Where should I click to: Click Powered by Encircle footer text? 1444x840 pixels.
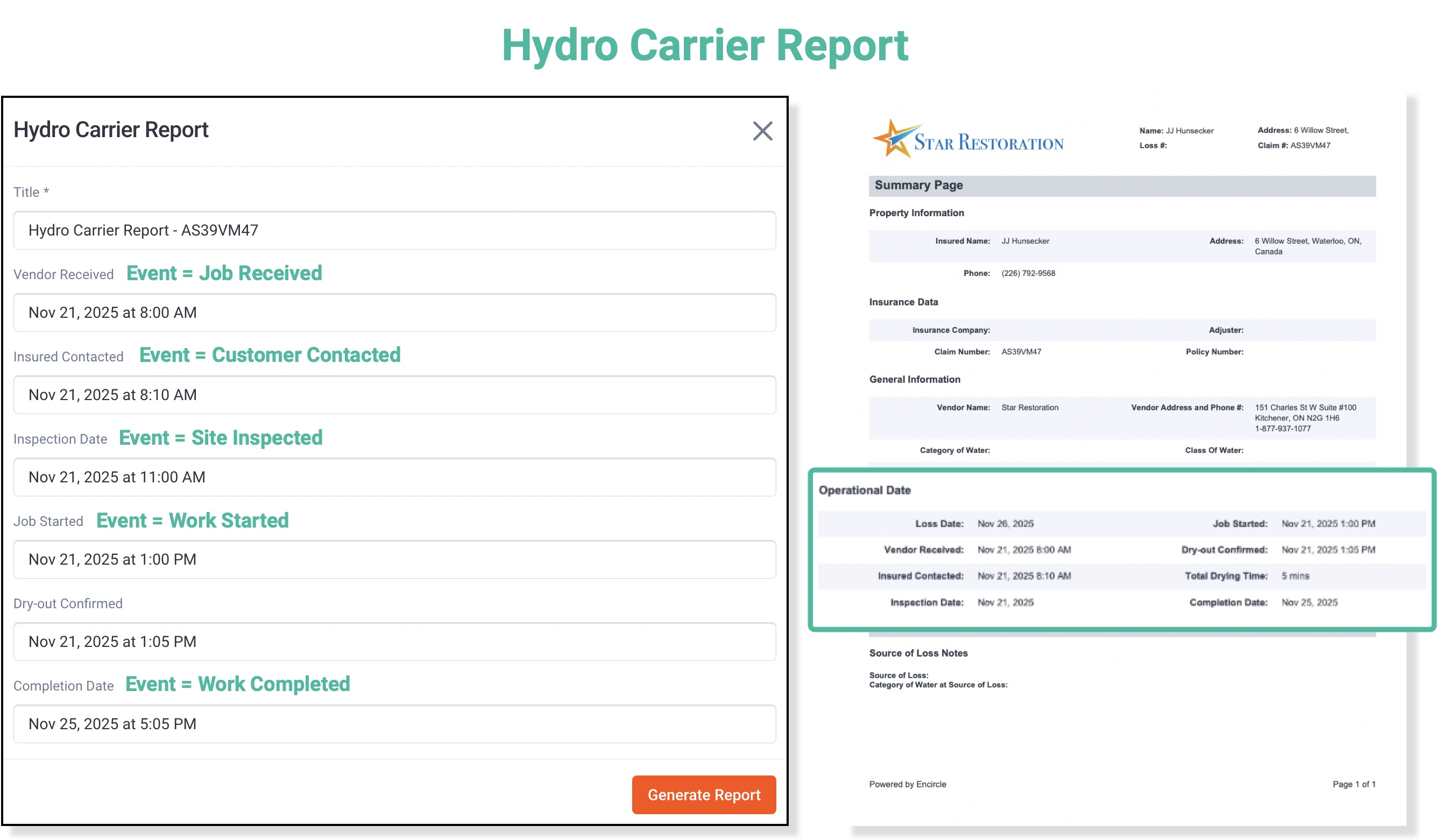point(908,784)
